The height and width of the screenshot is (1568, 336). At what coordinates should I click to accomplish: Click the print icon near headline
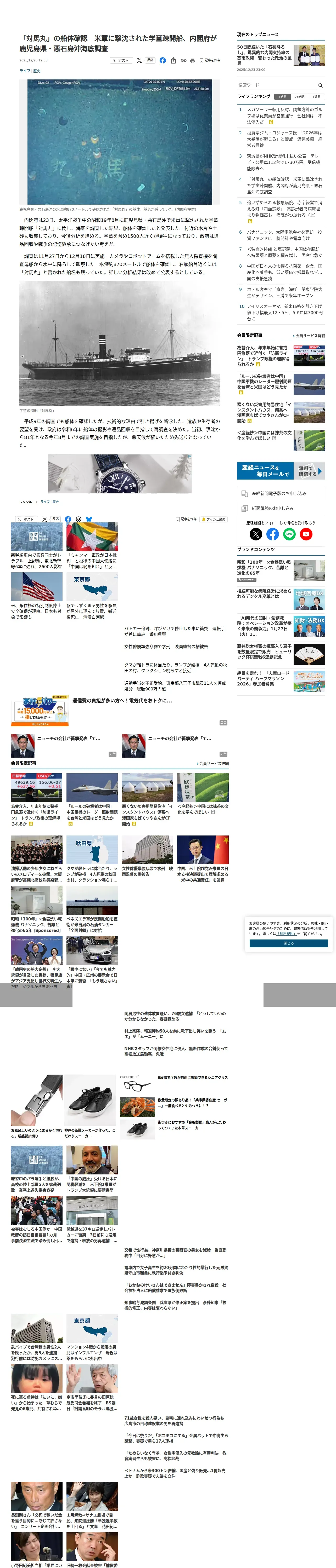point(193,60)
